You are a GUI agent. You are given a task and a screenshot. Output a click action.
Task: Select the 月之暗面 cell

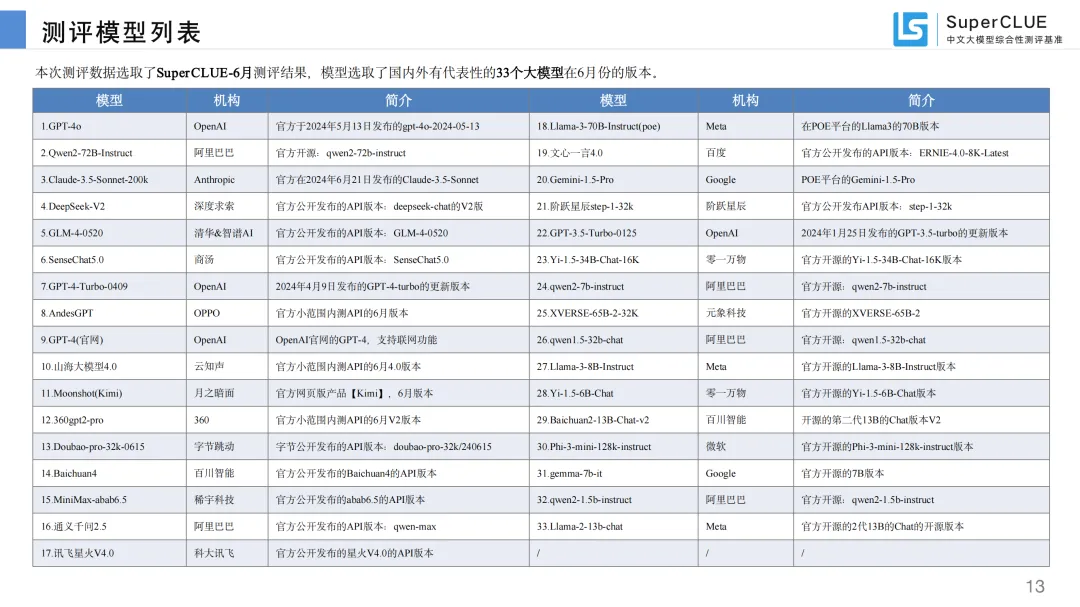pos(227,393)
